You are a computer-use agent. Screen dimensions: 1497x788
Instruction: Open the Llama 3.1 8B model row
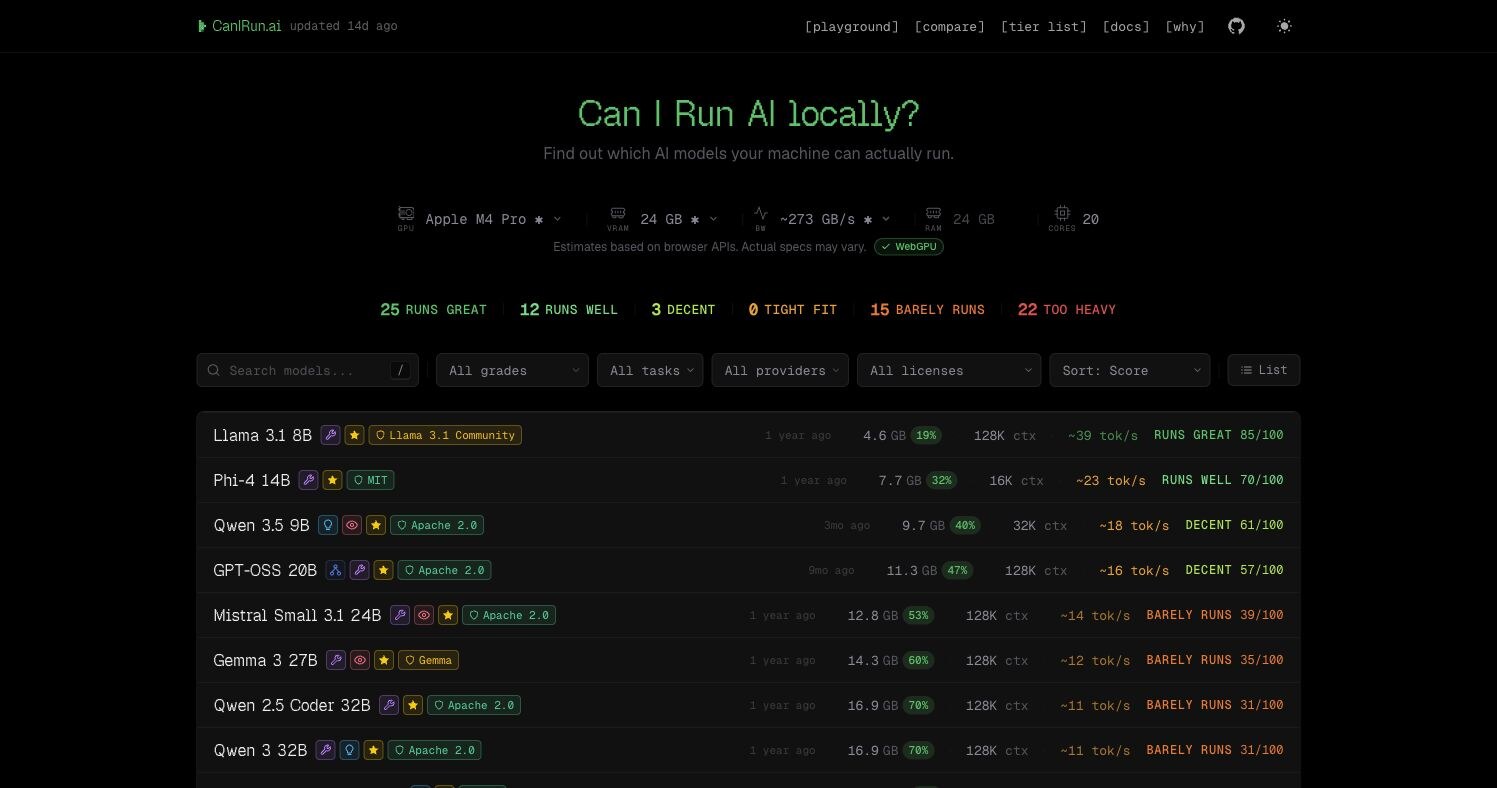click(748, 435)
